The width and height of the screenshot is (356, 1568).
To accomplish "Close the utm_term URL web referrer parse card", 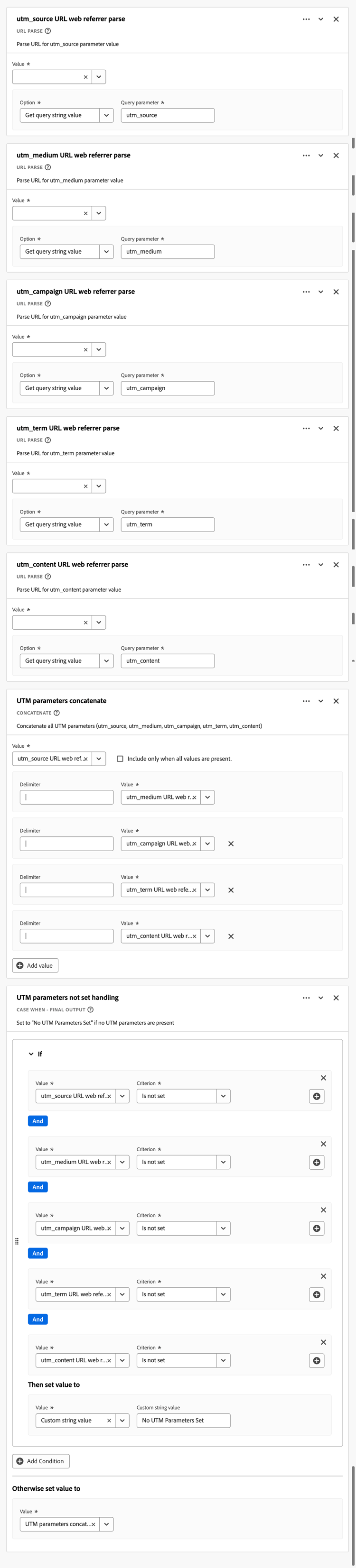I will click(x=336, y=428).
